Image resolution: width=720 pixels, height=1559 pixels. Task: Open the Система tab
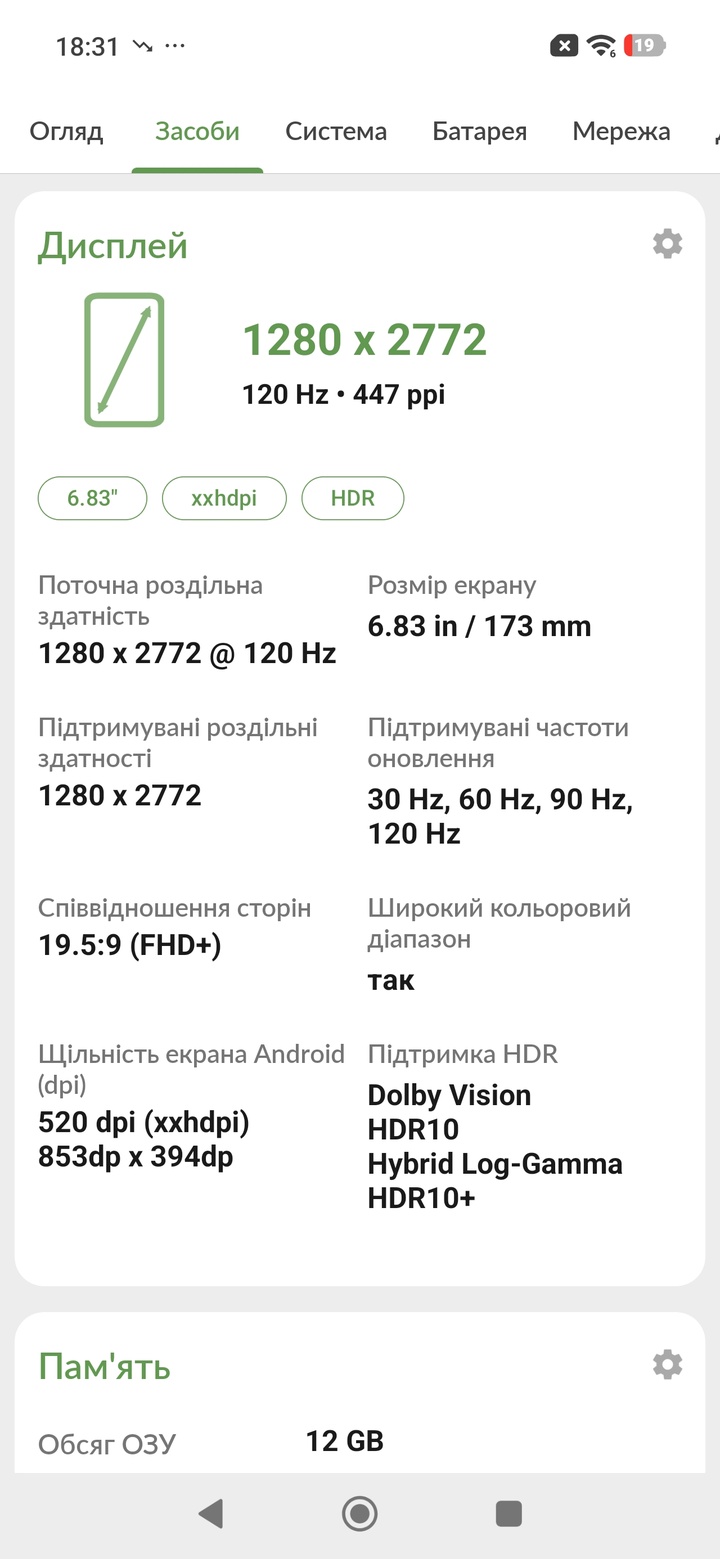(x=336, y=131)
